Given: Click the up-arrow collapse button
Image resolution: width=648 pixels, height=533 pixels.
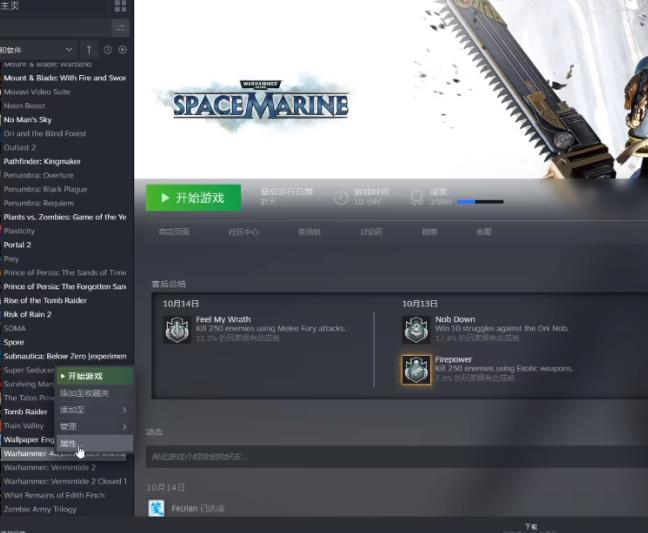Looking at the screenshot, I should click(x=88, y=50).
